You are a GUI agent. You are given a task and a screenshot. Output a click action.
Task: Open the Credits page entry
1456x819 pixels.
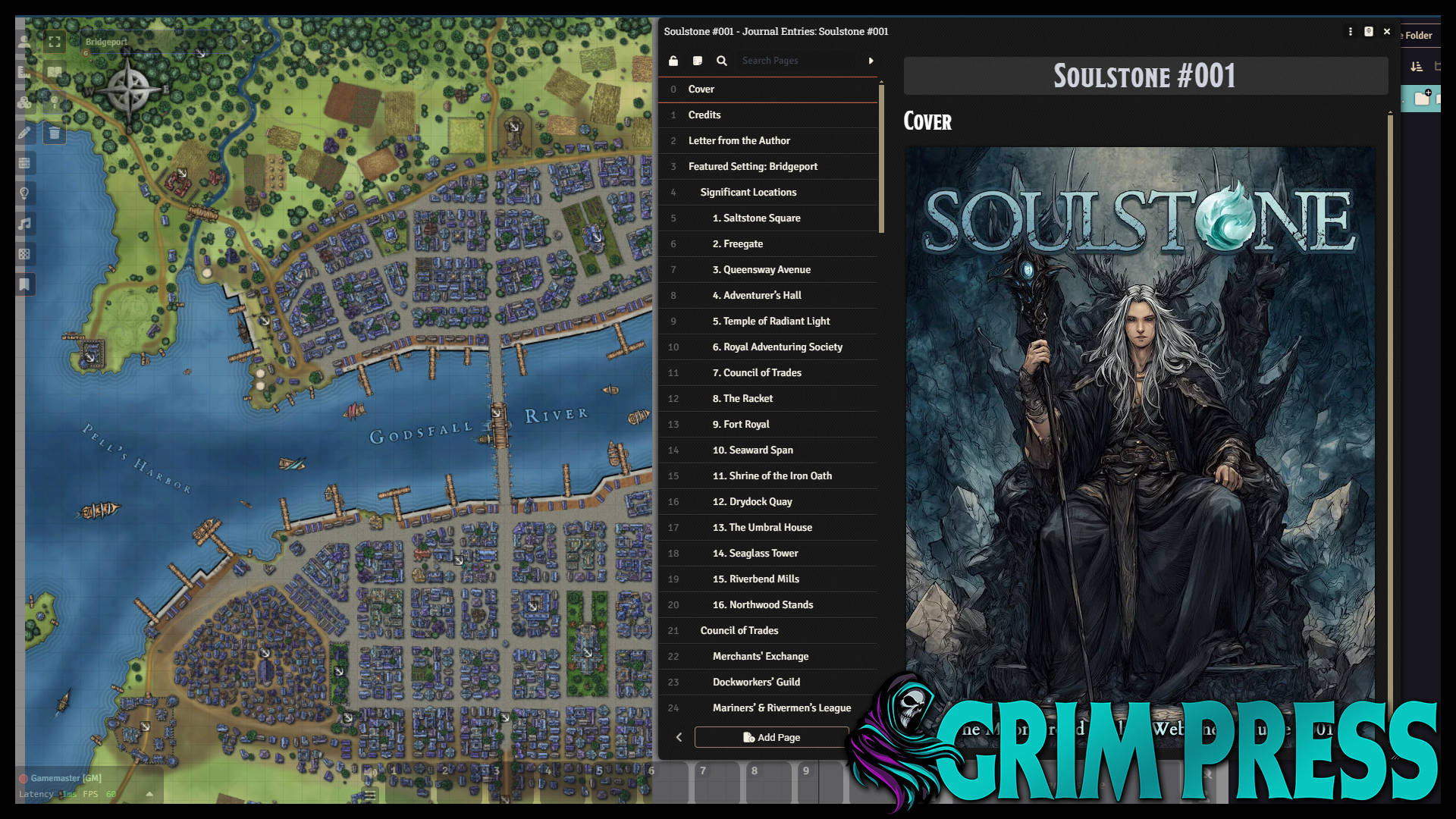tap(704, 115)
